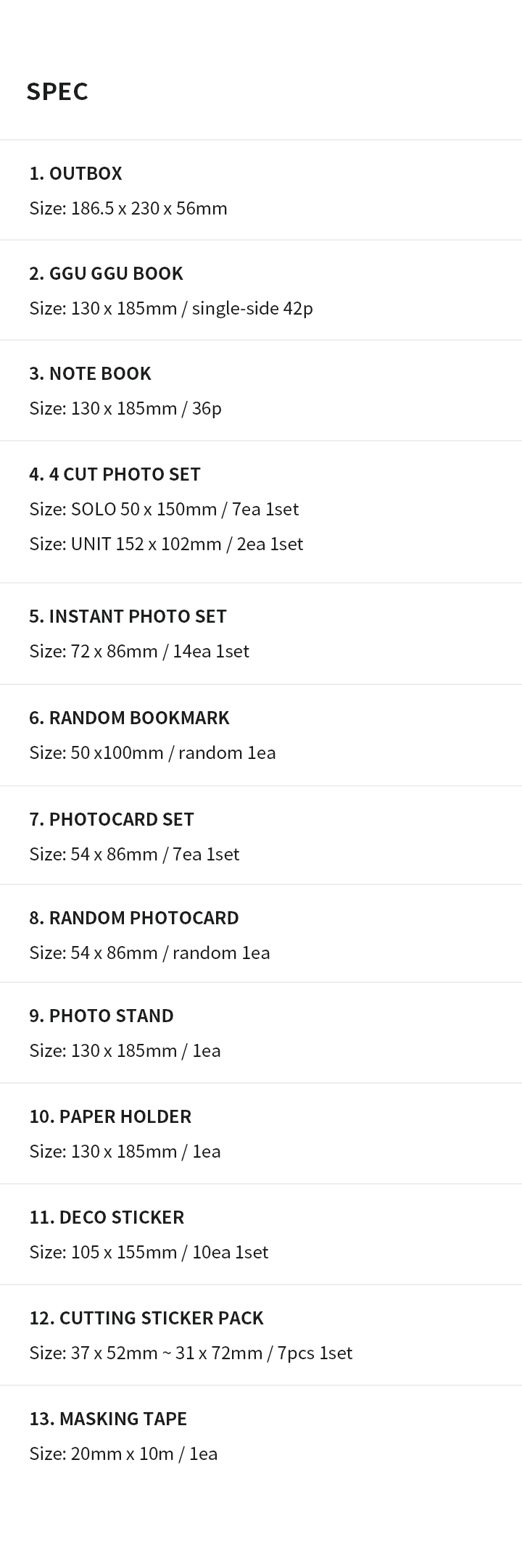Select the 8. RANDOM PHOTOCARD title
Image resolution: width=522 pixels, height=1568 pixels.
[x=134, y=918]
